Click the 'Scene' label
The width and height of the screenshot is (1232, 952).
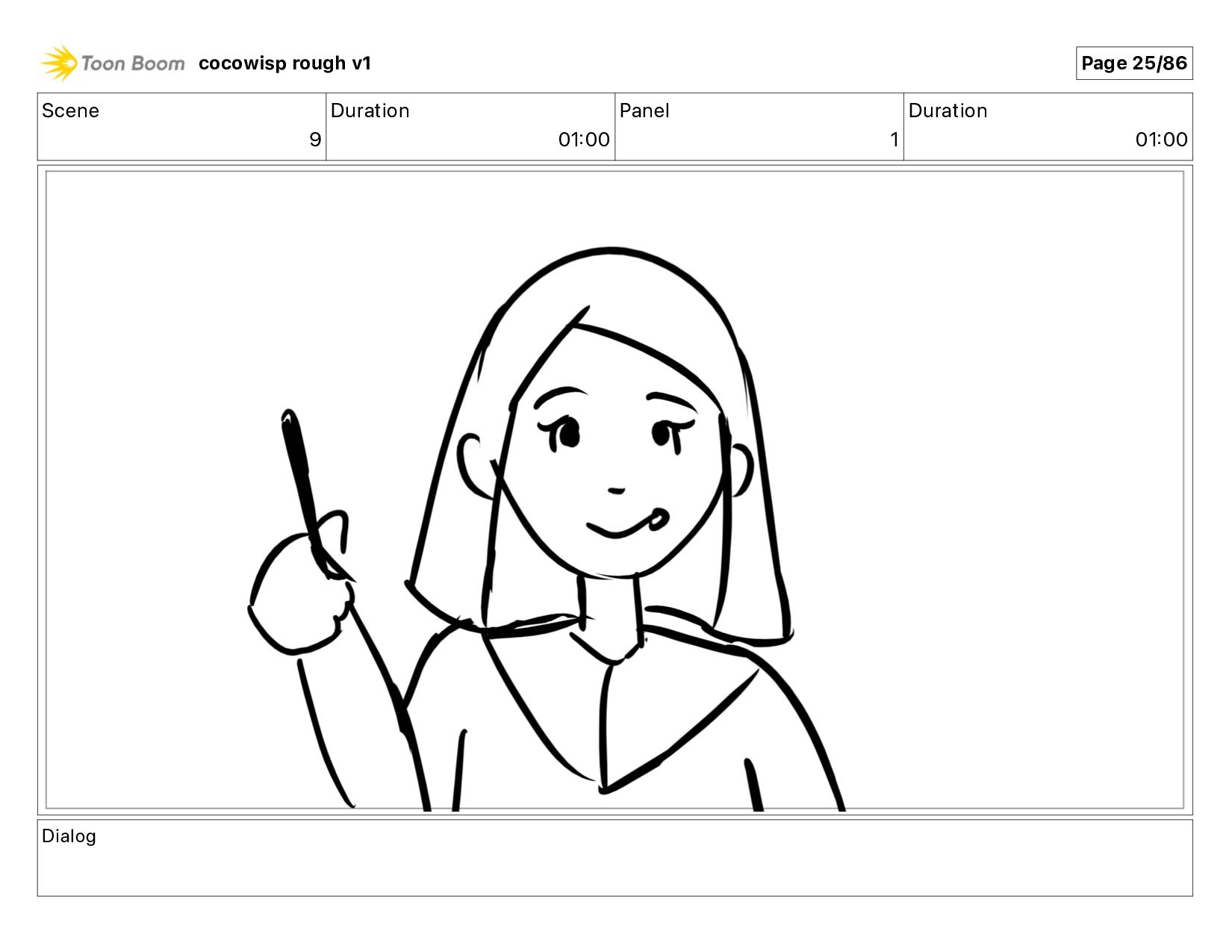point(70,111)
